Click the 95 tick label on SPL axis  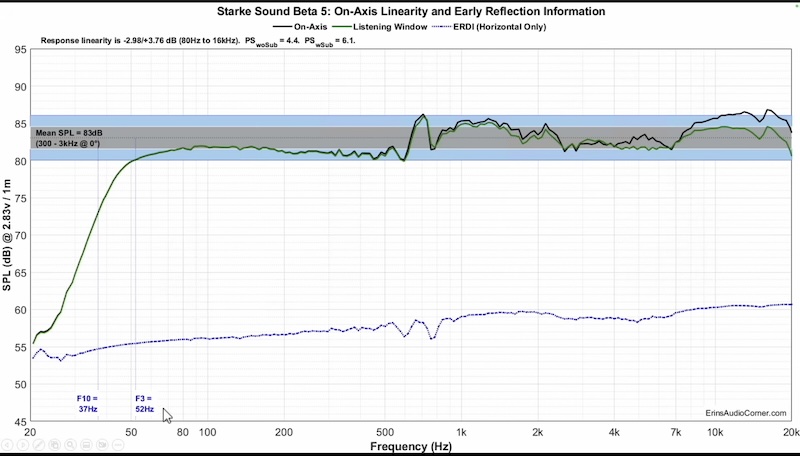point(20,50)
